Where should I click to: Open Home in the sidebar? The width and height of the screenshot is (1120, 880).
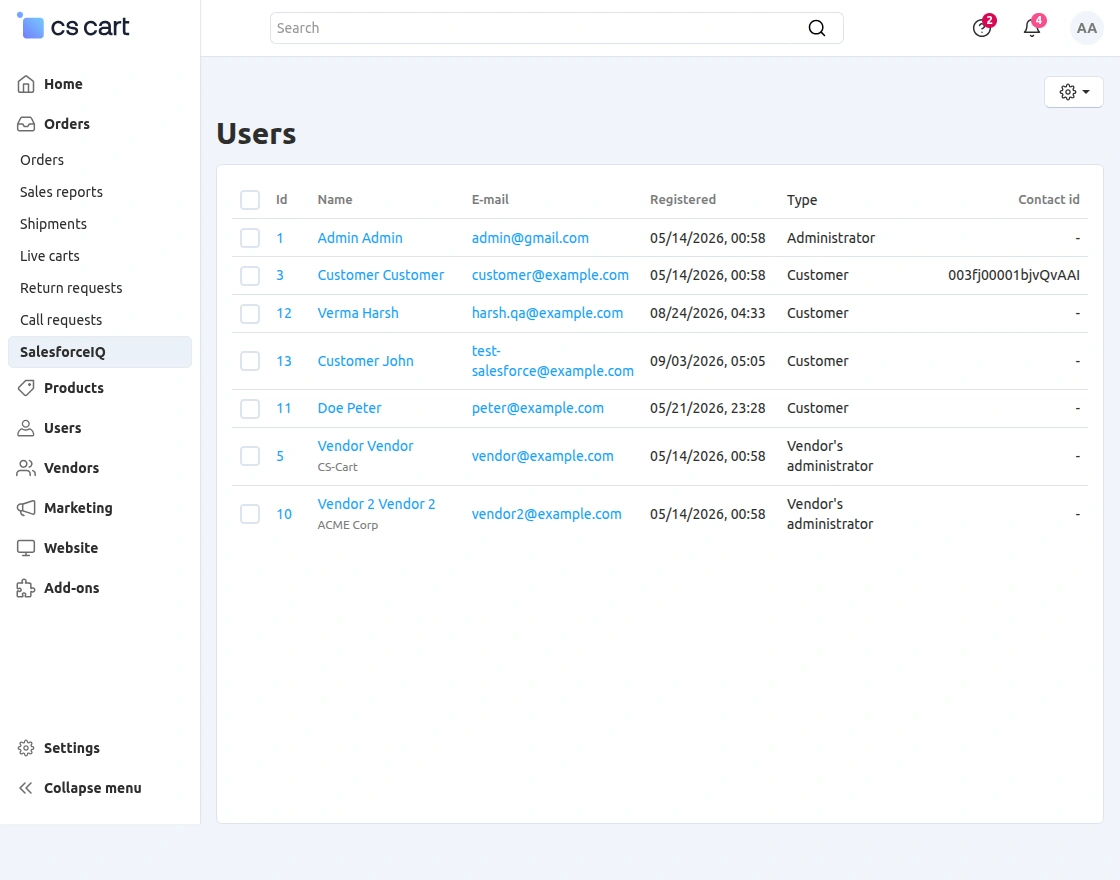tap(63, 84)
